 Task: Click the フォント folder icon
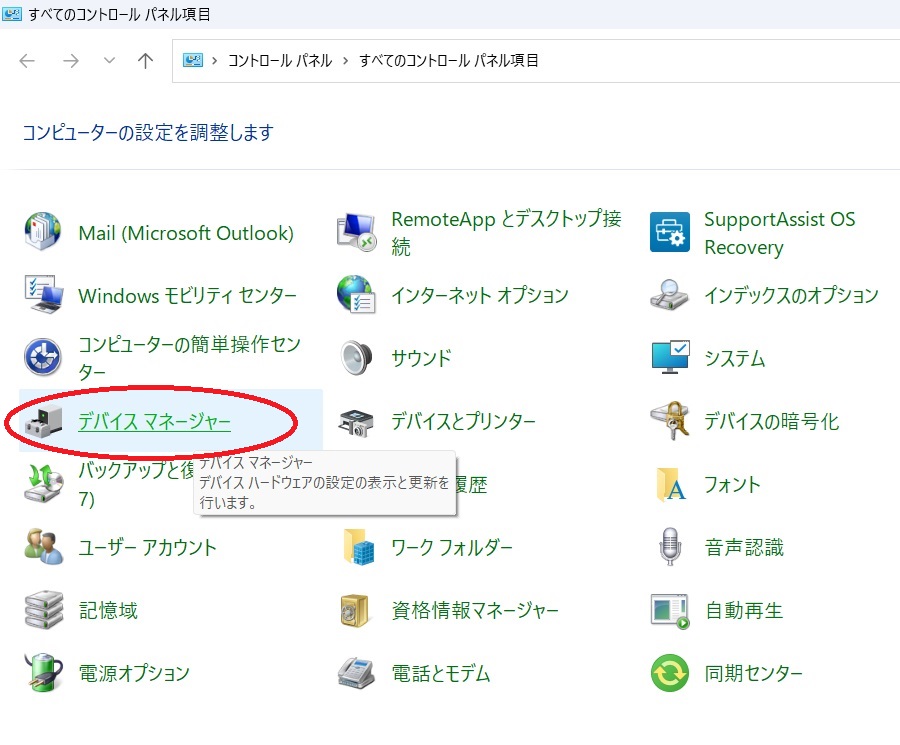(670, 484)
